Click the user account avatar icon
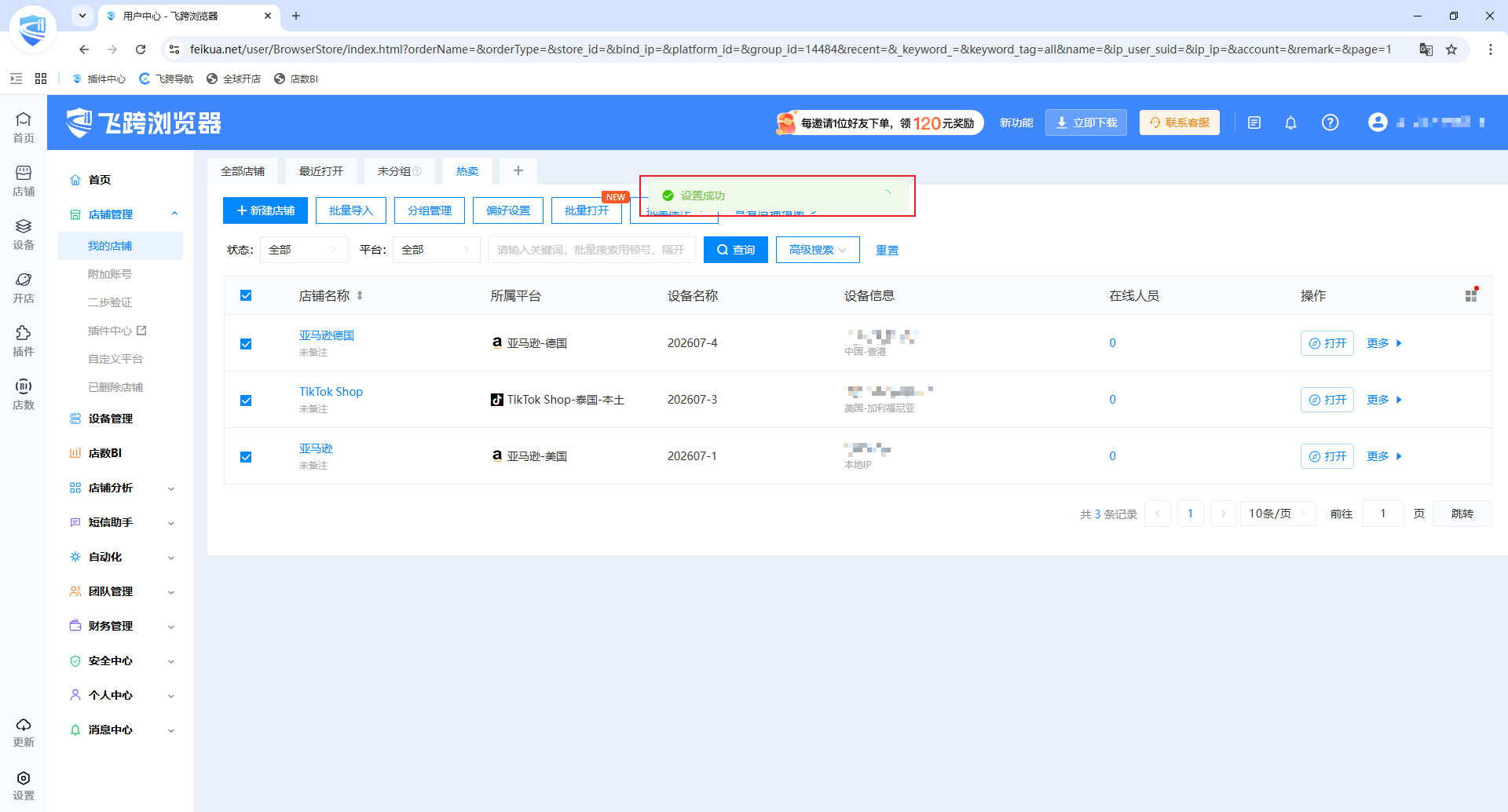 click(1378, 122)
